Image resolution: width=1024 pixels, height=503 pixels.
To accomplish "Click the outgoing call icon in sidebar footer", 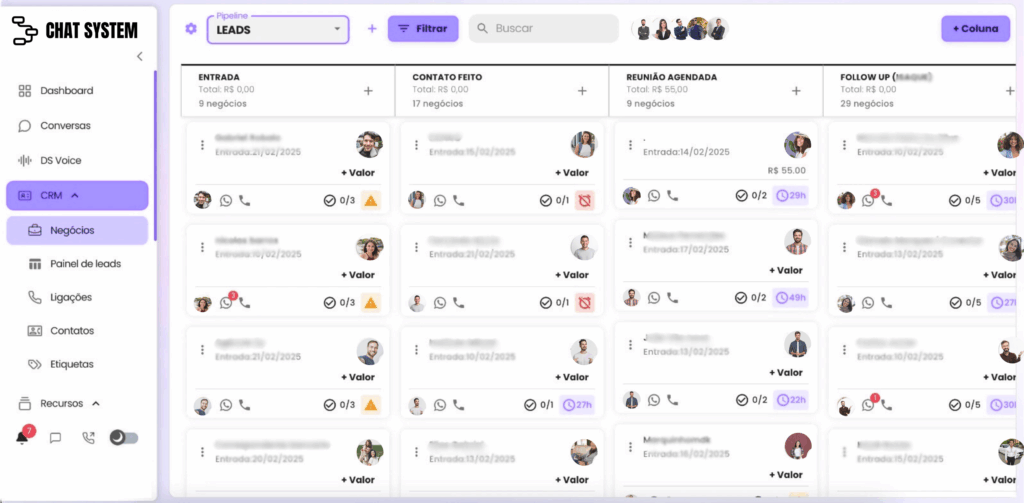I will pos(88,438).
